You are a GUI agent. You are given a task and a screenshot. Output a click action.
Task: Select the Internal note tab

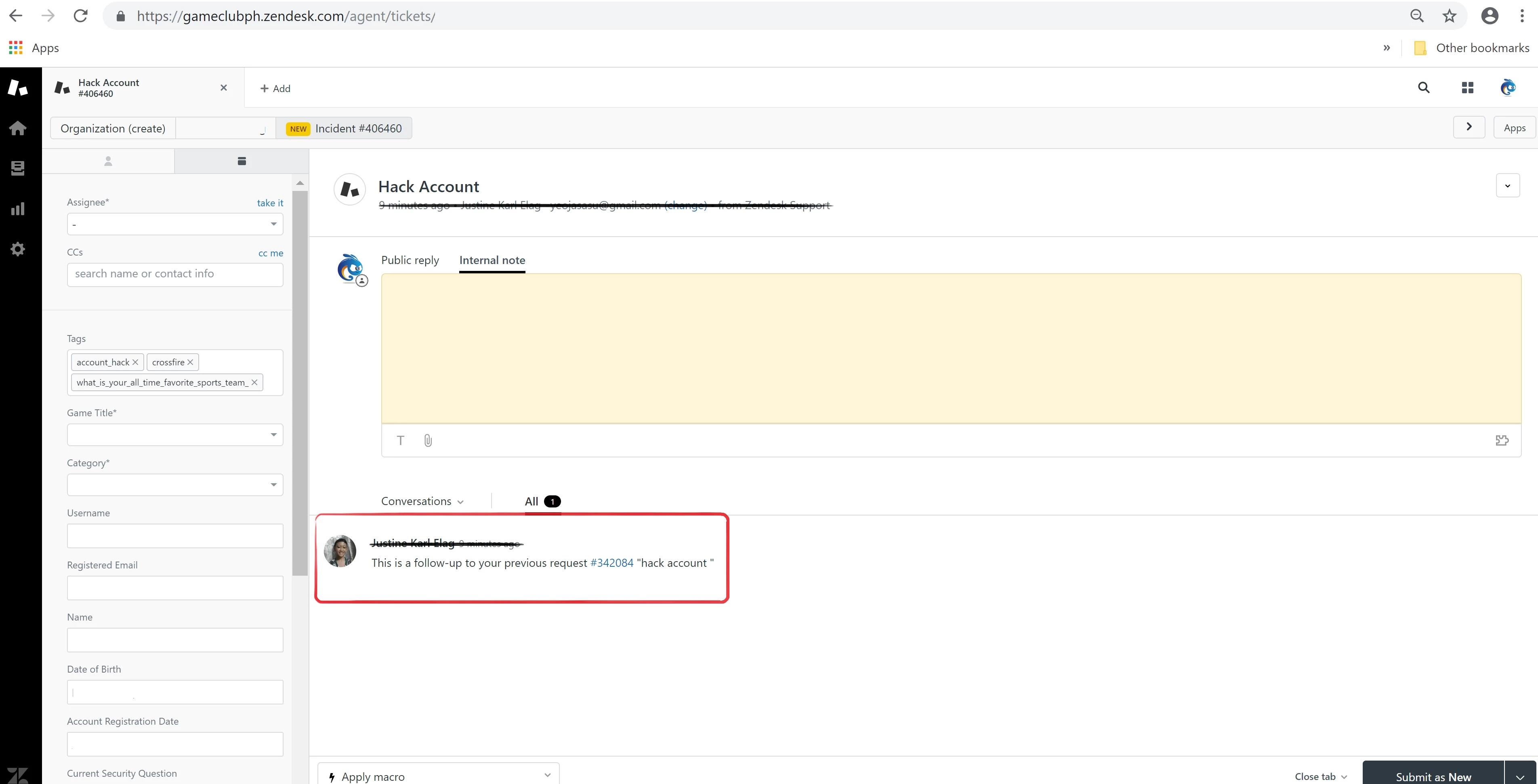click(x=492, y=260)
